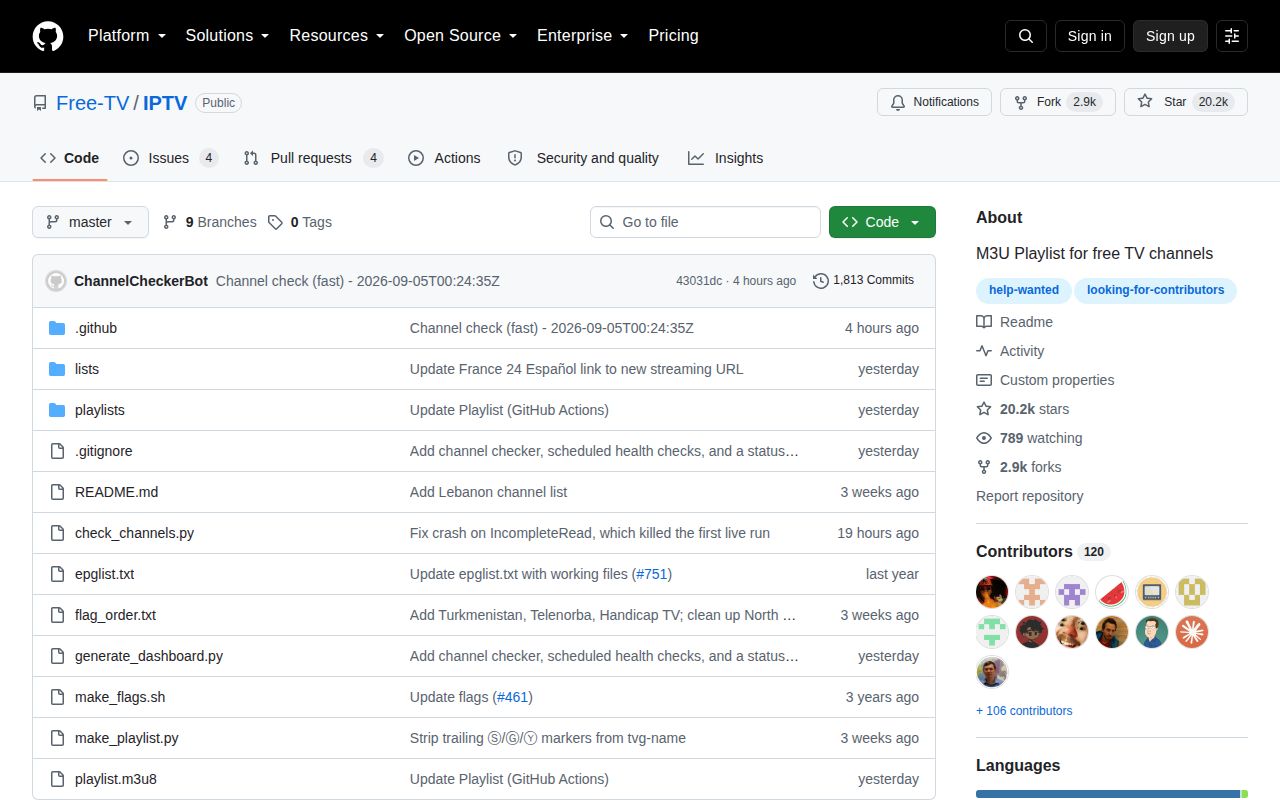Click the Languages color bar
The image size is (1280, 800).
click(x=1112, y=794)
